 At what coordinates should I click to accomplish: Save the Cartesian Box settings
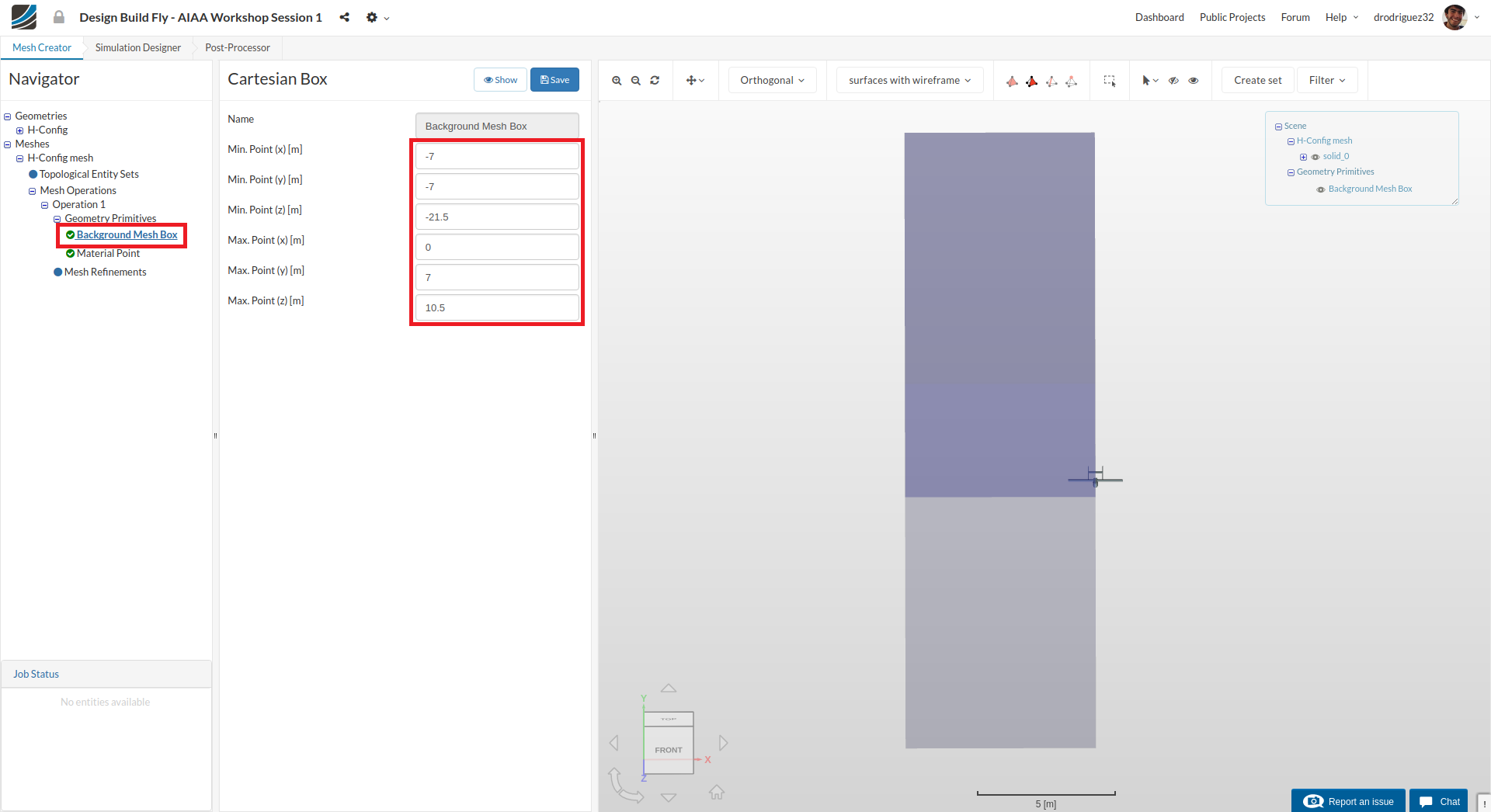(x=554, y=80)
